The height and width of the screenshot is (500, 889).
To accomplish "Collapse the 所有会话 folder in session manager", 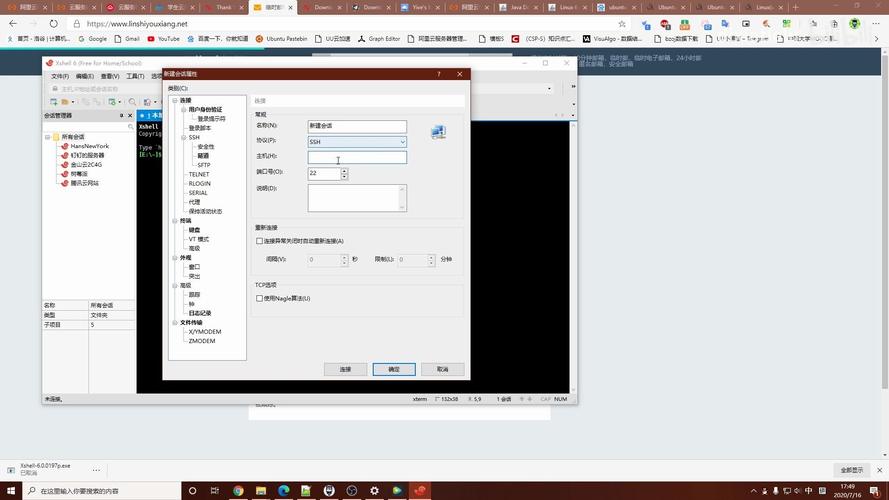I will [x=48, y=137].
